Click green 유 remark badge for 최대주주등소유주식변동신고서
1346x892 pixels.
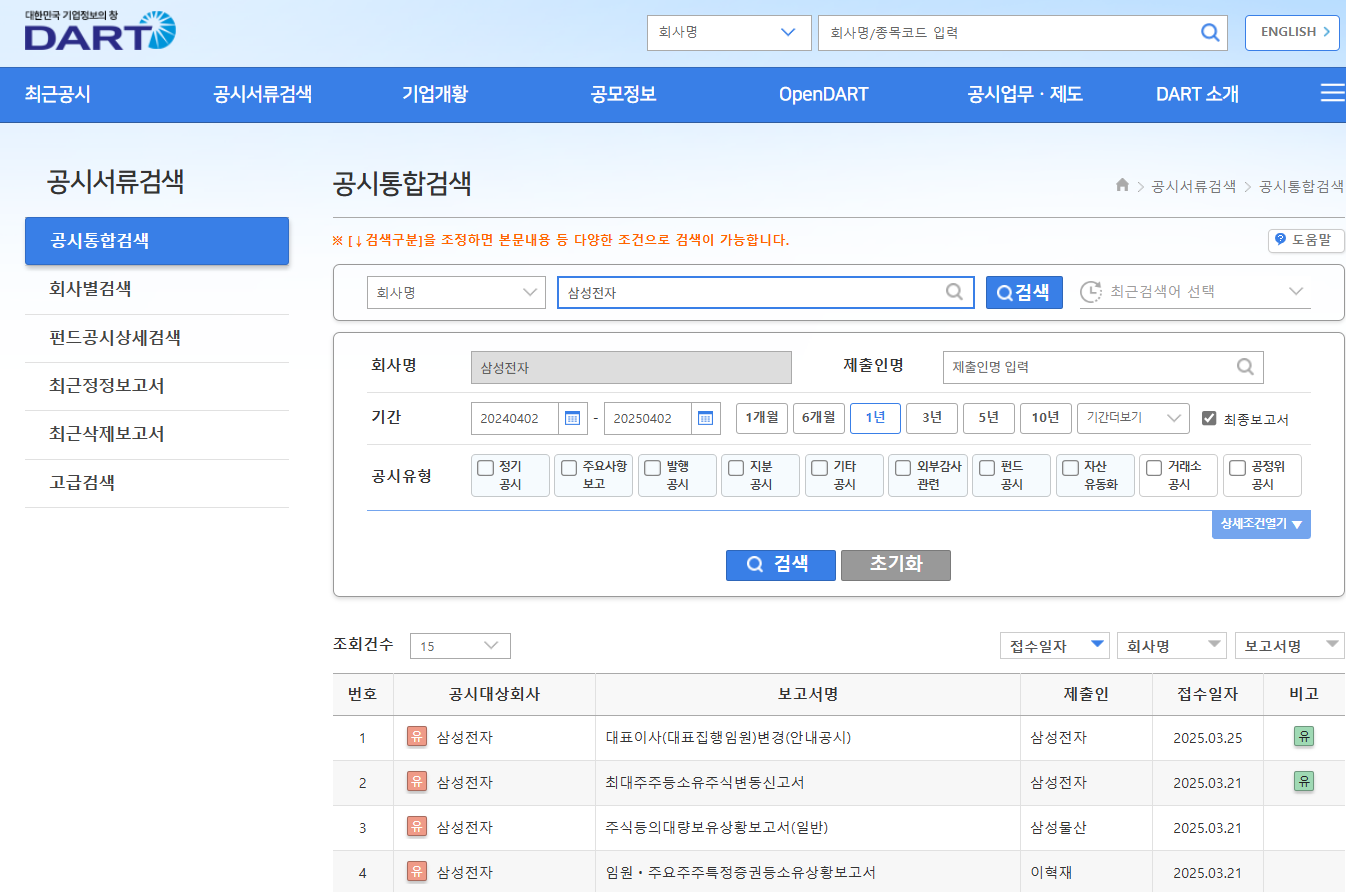click(1304, 781)
